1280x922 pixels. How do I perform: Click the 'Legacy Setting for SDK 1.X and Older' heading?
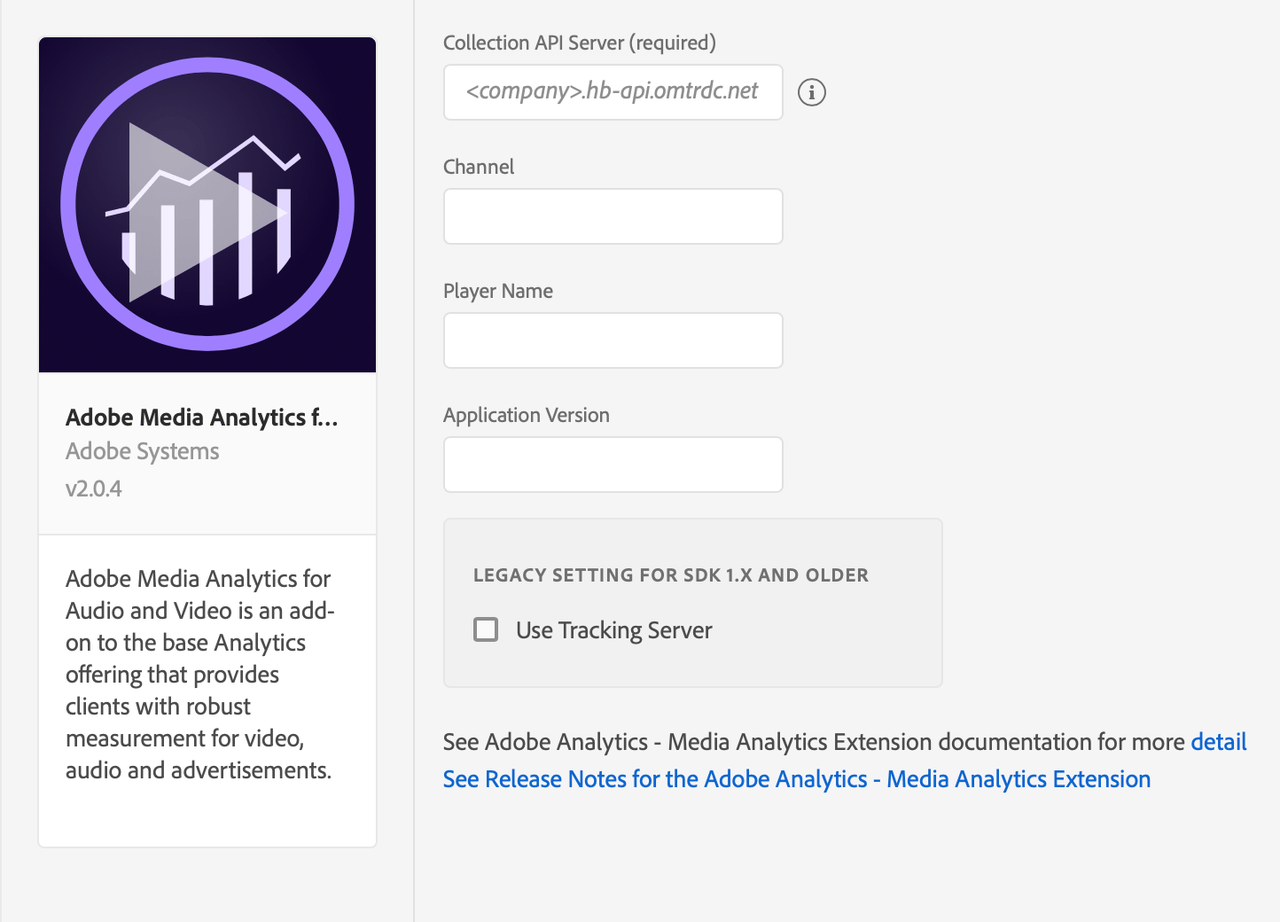(671, 575)
